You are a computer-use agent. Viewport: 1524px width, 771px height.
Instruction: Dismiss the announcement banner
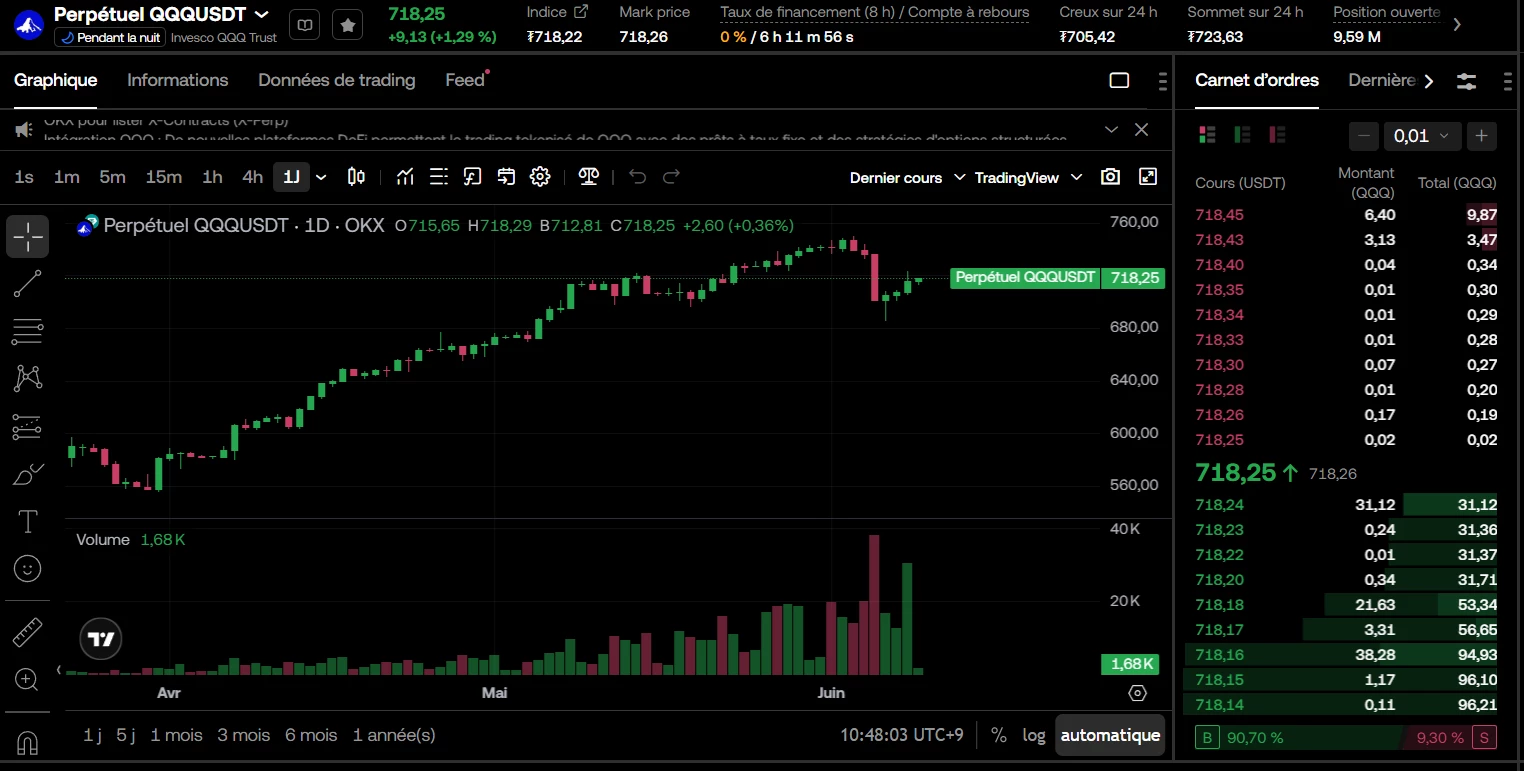click(1142, 129)
